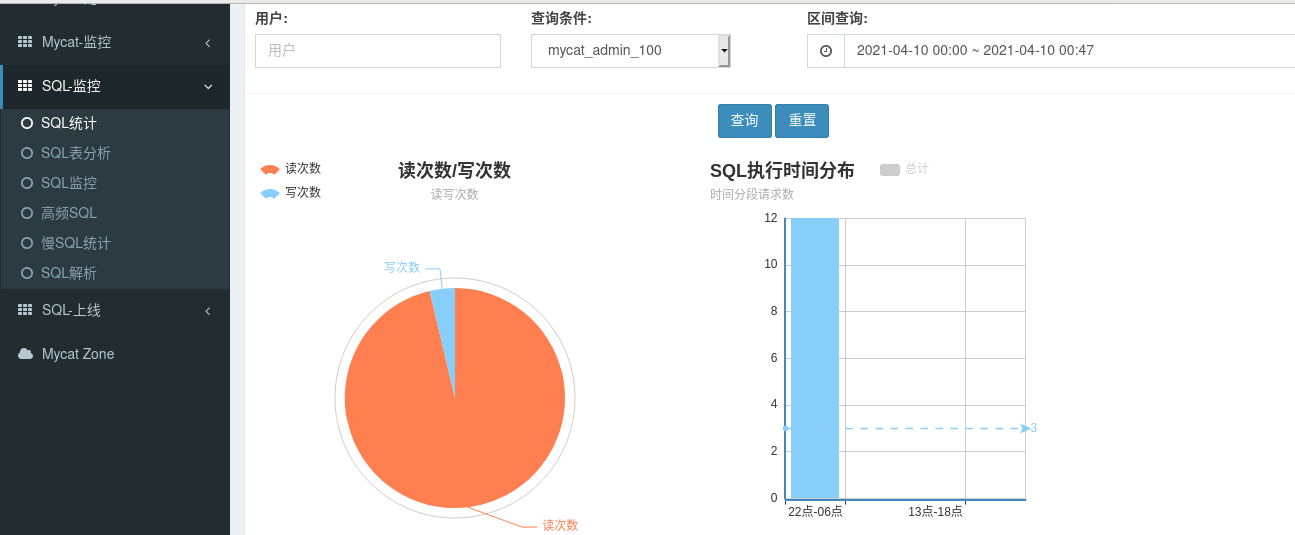Screen dimensions: 1295x535
Task: Click the 时间分段请求数 subtitle
Action: [x=752, y=194]
